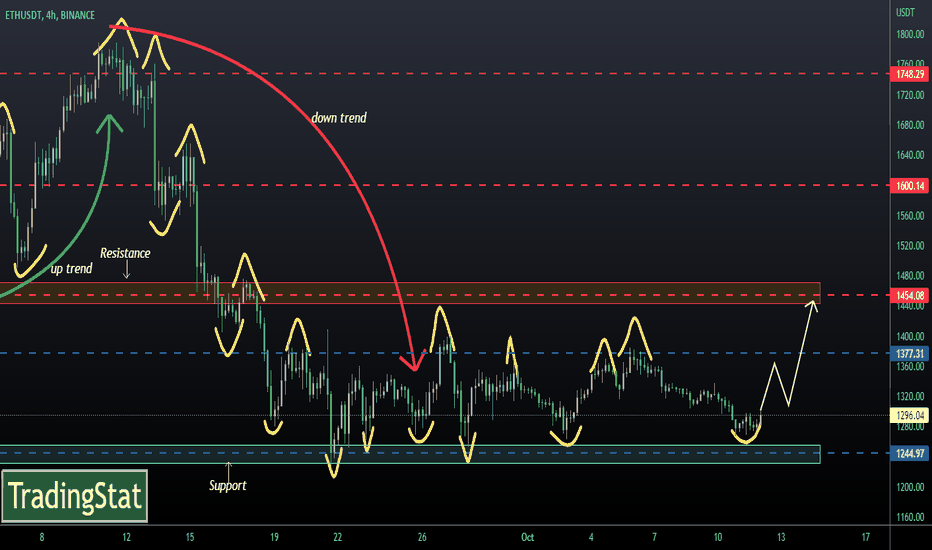Screen dimensions: 932x550
Task: Select the 1244.97 blue price label
Action: [909, 453]
